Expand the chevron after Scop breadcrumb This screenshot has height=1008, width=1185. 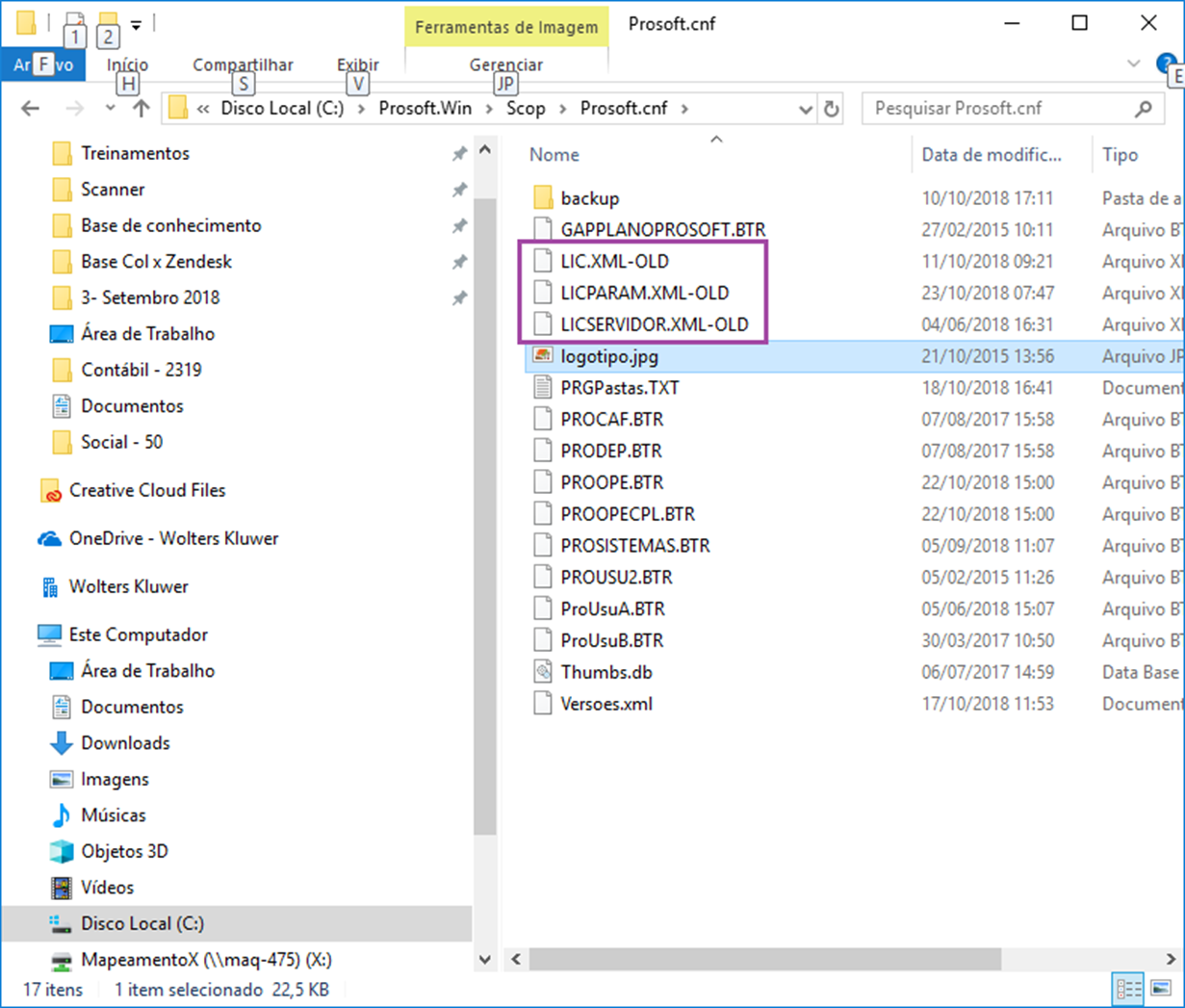(562, 109)
